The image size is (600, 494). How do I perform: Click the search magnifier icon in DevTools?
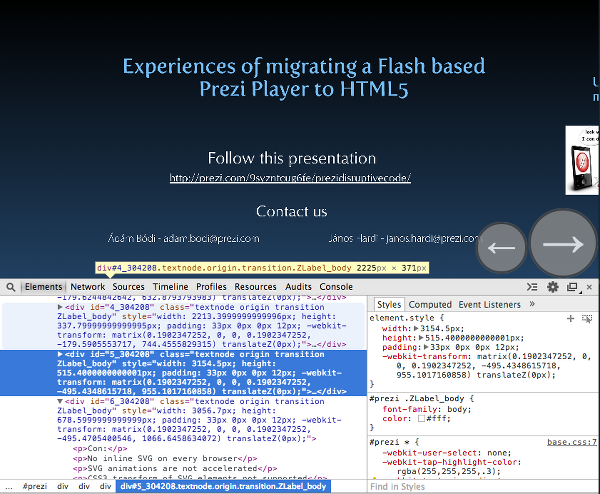click(11, 287)
